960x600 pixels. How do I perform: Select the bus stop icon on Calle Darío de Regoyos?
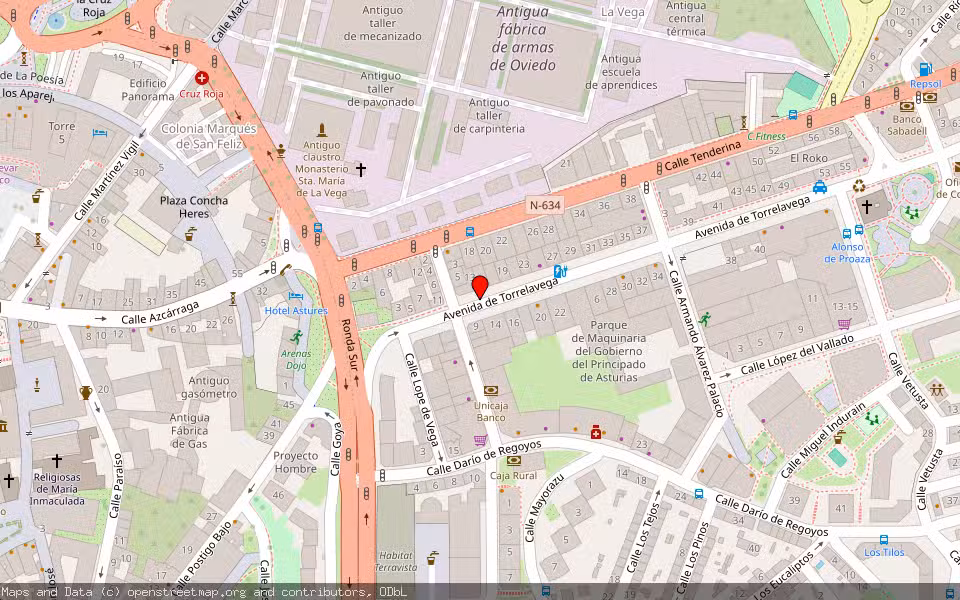pos(699,494)
